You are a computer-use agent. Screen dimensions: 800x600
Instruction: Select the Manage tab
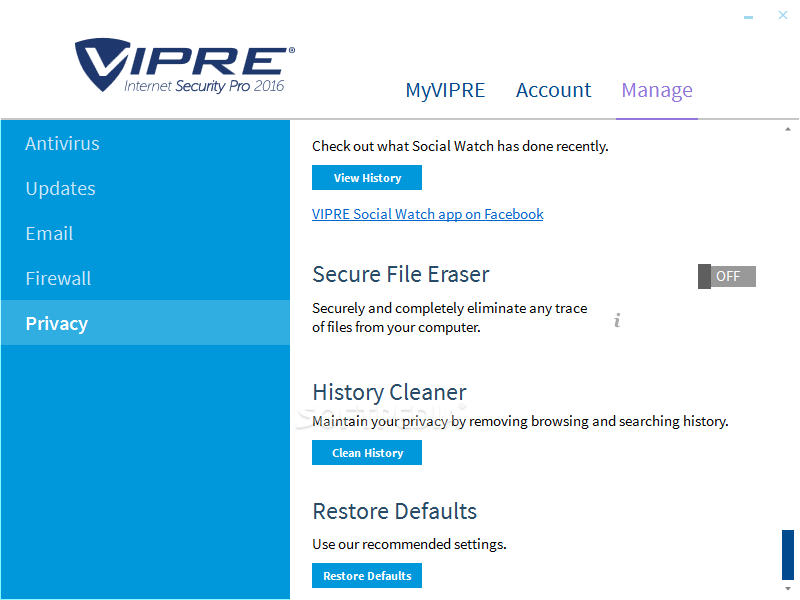(x=657, y=90)
